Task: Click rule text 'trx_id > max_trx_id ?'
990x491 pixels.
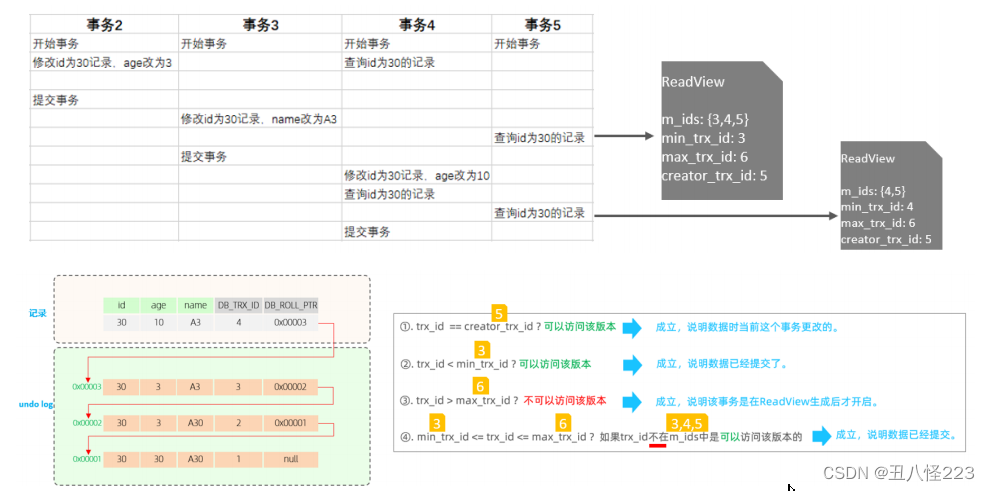Action: point(468,400)
